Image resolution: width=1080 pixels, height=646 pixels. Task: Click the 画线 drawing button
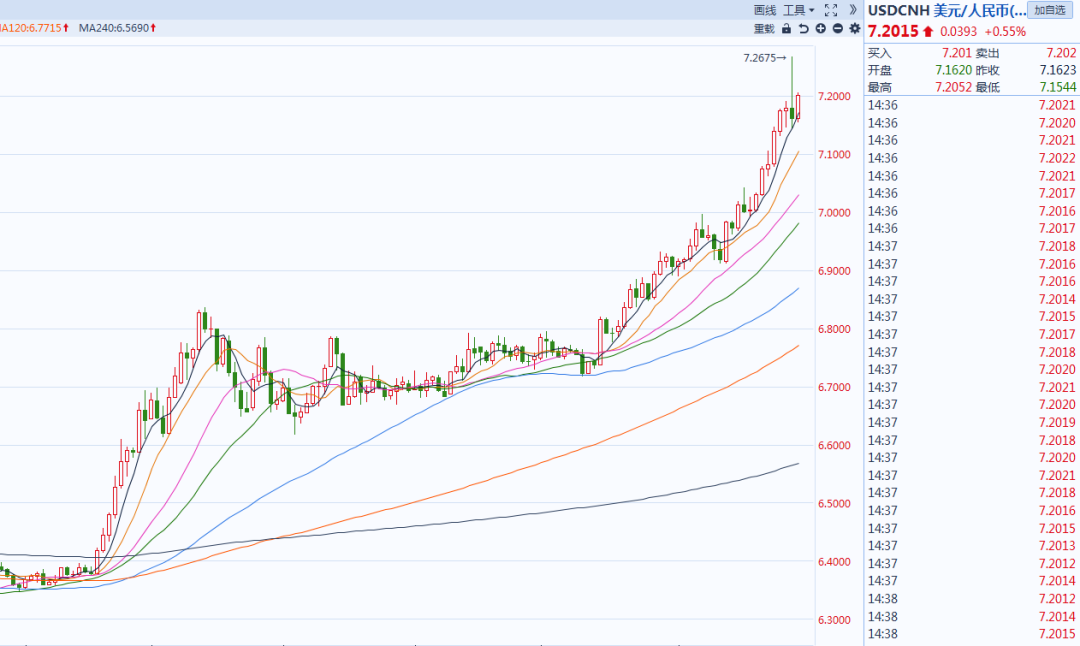[x=765, y=10]
